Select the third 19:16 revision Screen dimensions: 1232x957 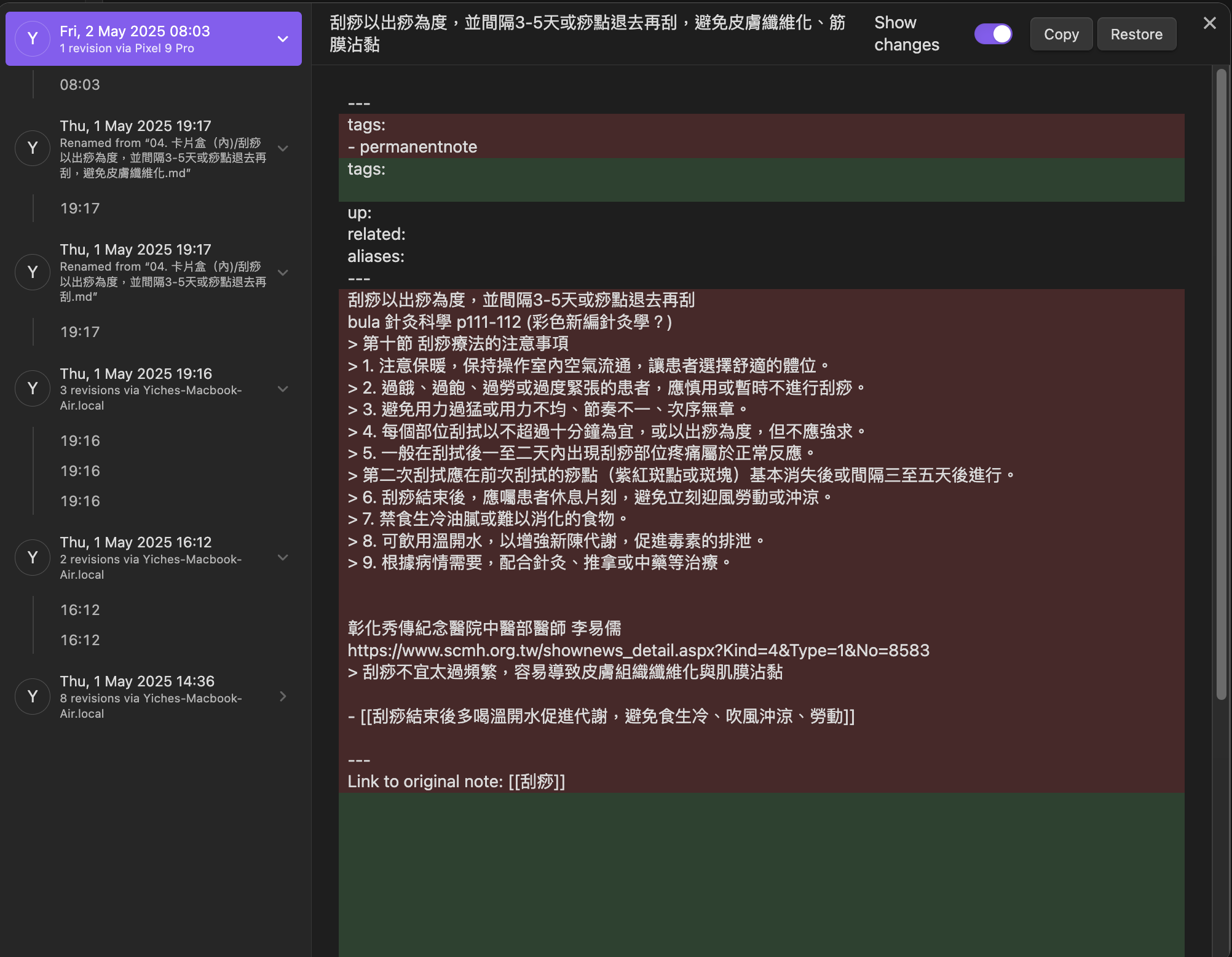tap(80, 501)
